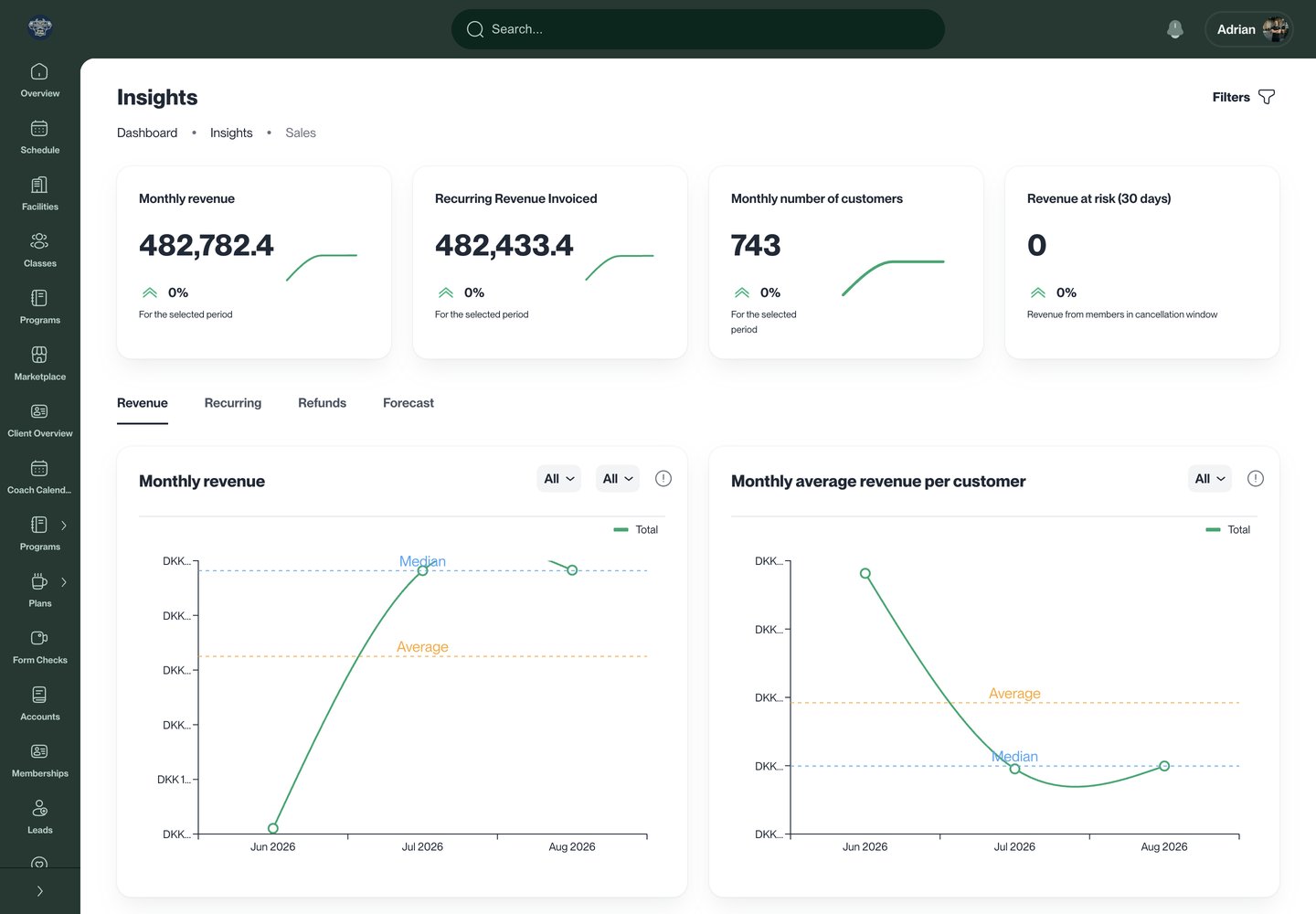
Task: Open the Refunds tab
Action: [322, 403]
